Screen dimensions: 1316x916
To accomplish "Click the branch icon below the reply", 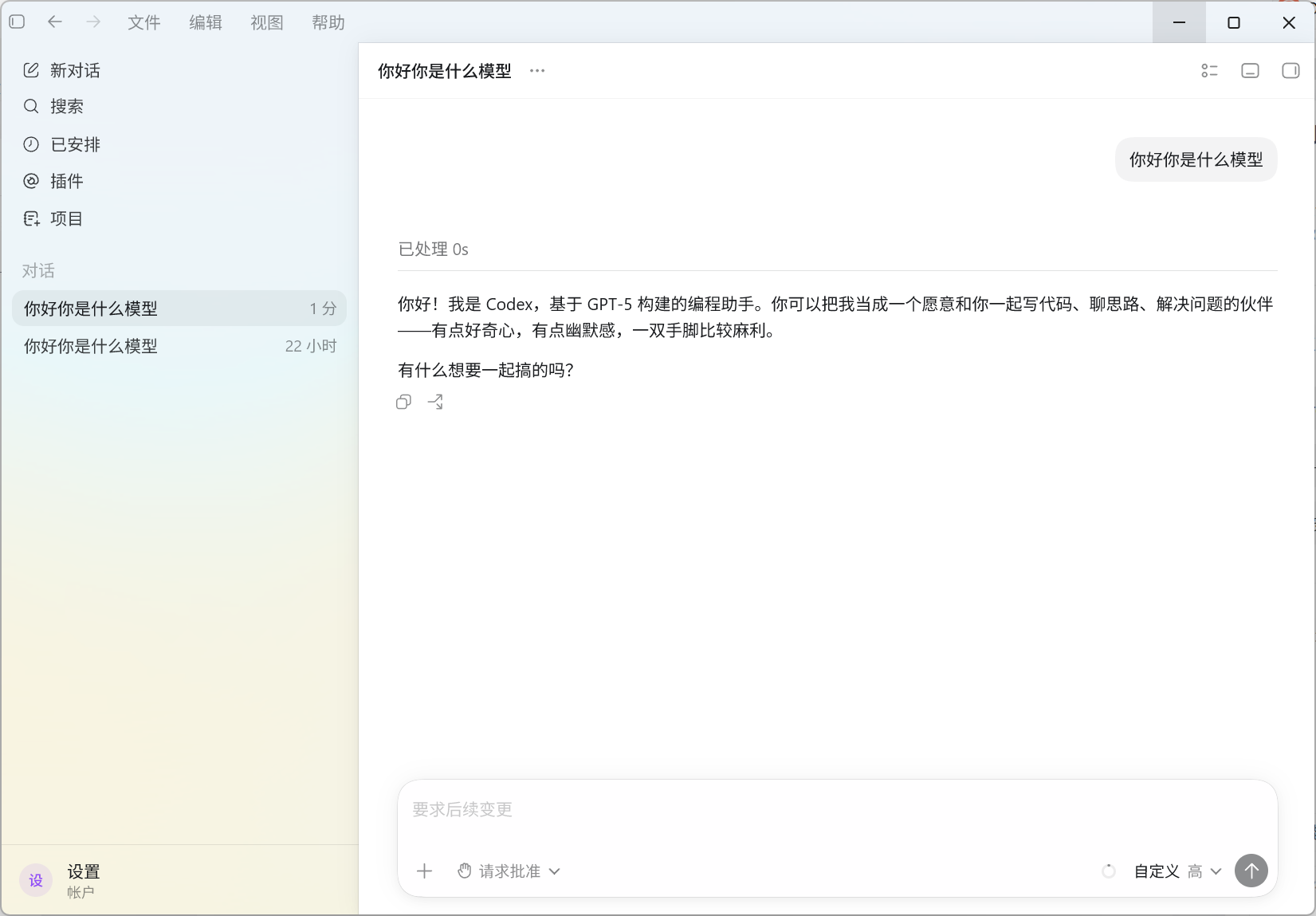I will pos(435,402).
